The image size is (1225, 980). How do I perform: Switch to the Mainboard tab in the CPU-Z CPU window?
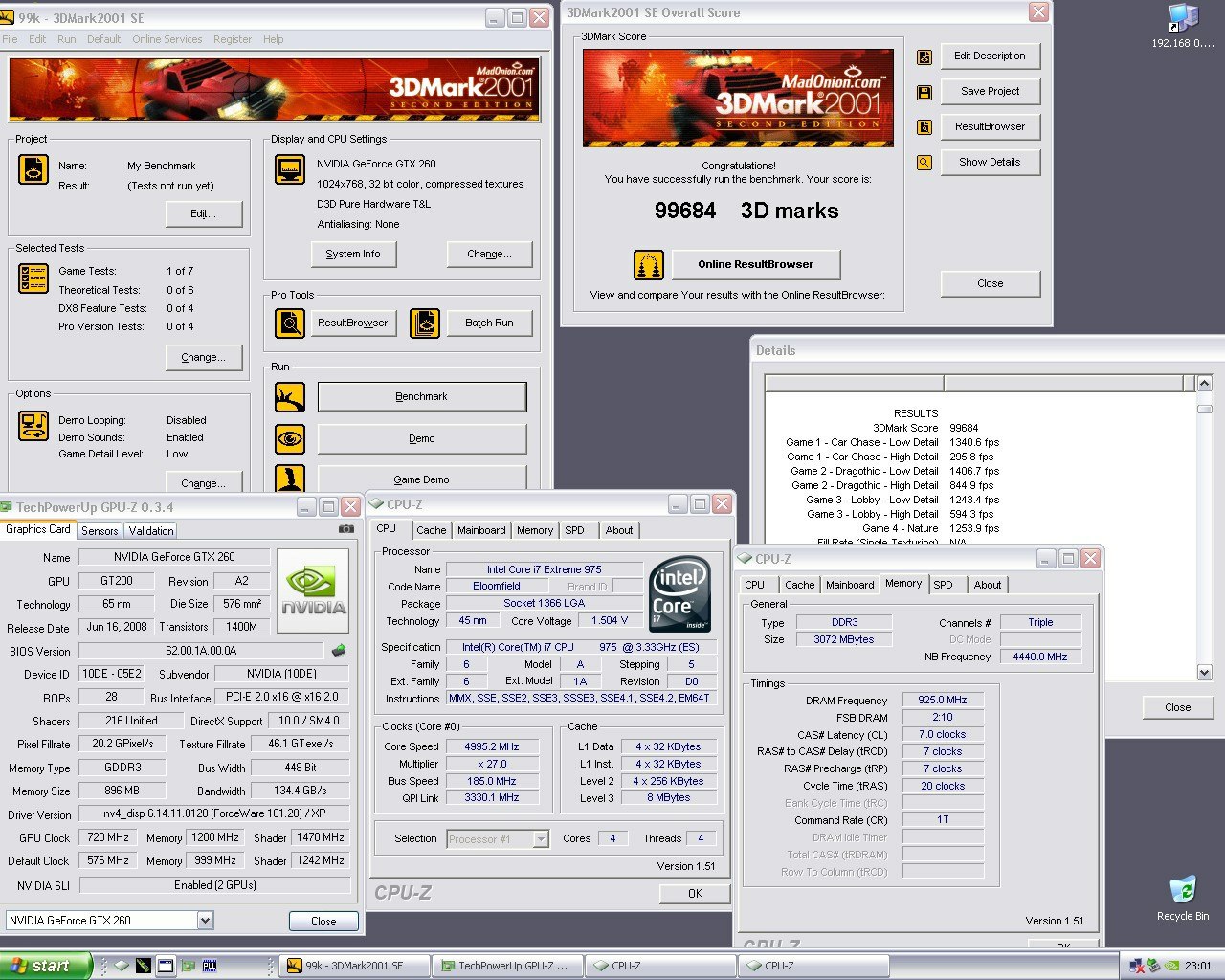tap(481, 530)
